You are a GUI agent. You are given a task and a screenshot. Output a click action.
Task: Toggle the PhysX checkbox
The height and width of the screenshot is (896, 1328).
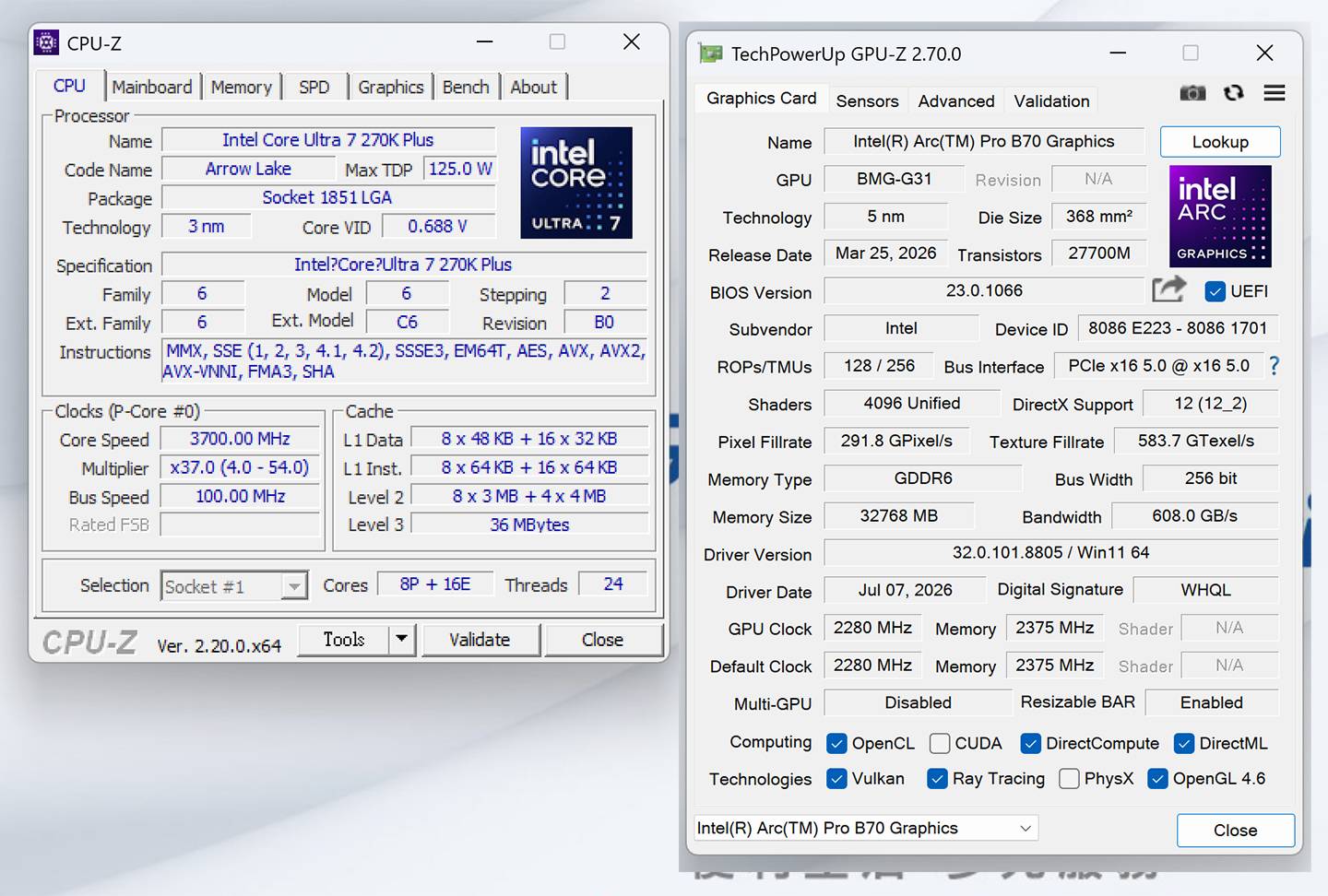coord(1069,779)
